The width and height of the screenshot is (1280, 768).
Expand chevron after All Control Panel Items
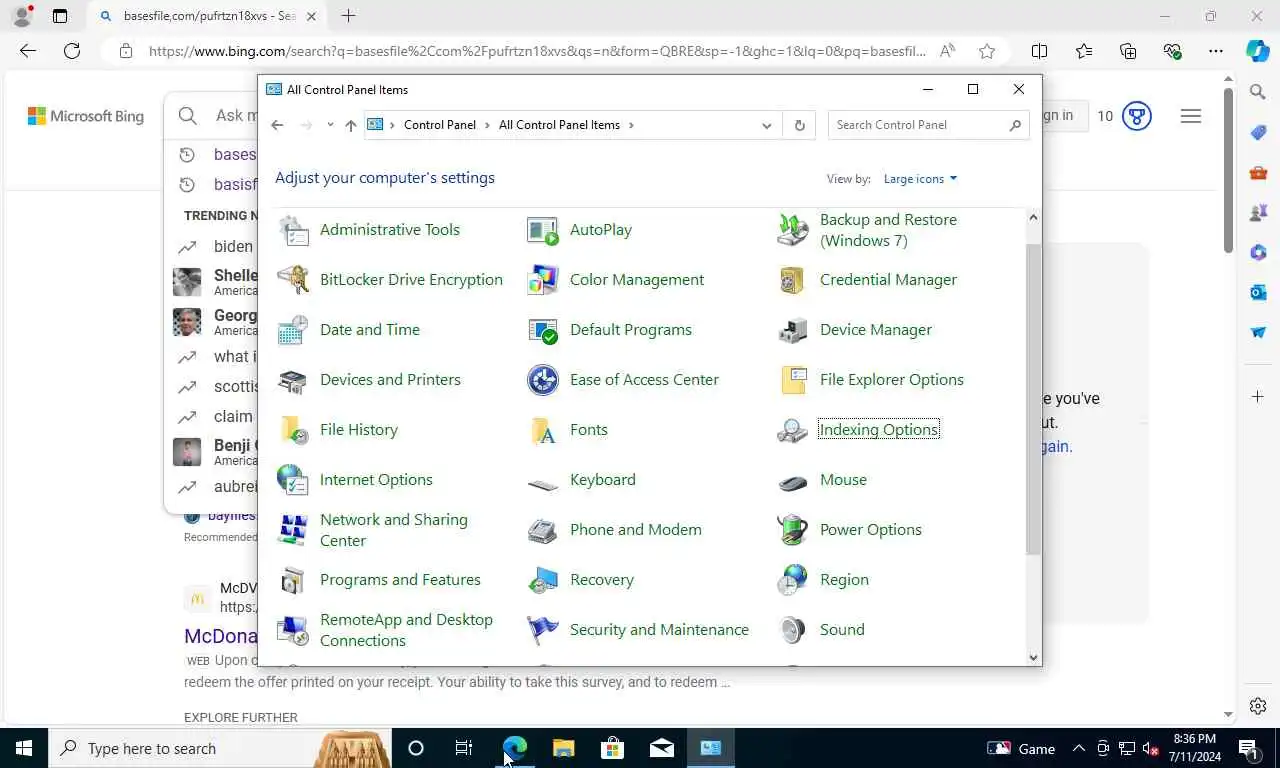tap(631, 125)
